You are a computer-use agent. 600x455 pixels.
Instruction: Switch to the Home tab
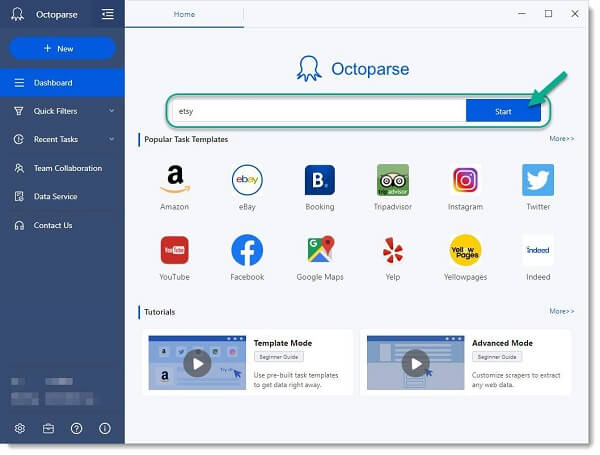click(x=184, y=14)
